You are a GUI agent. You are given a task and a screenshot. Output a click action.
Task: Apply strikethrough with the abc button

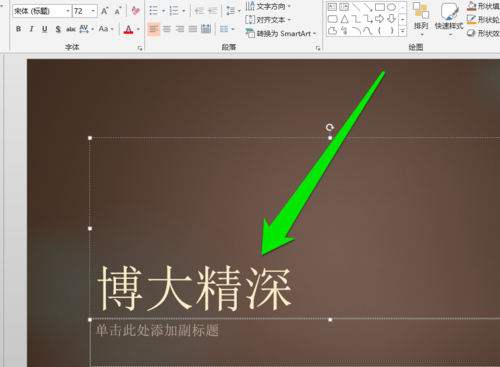[x=70, y=29]
